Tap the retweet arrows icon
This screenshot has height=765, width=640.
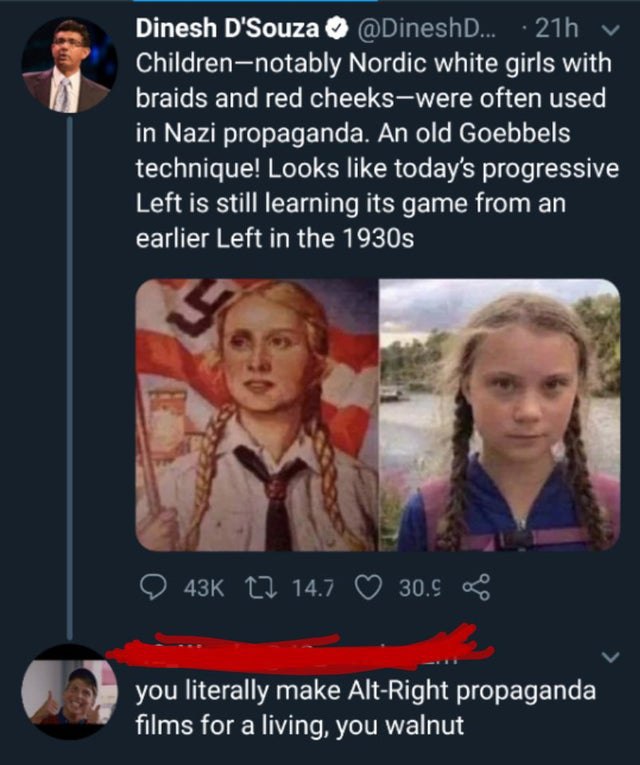pos(261,587)
